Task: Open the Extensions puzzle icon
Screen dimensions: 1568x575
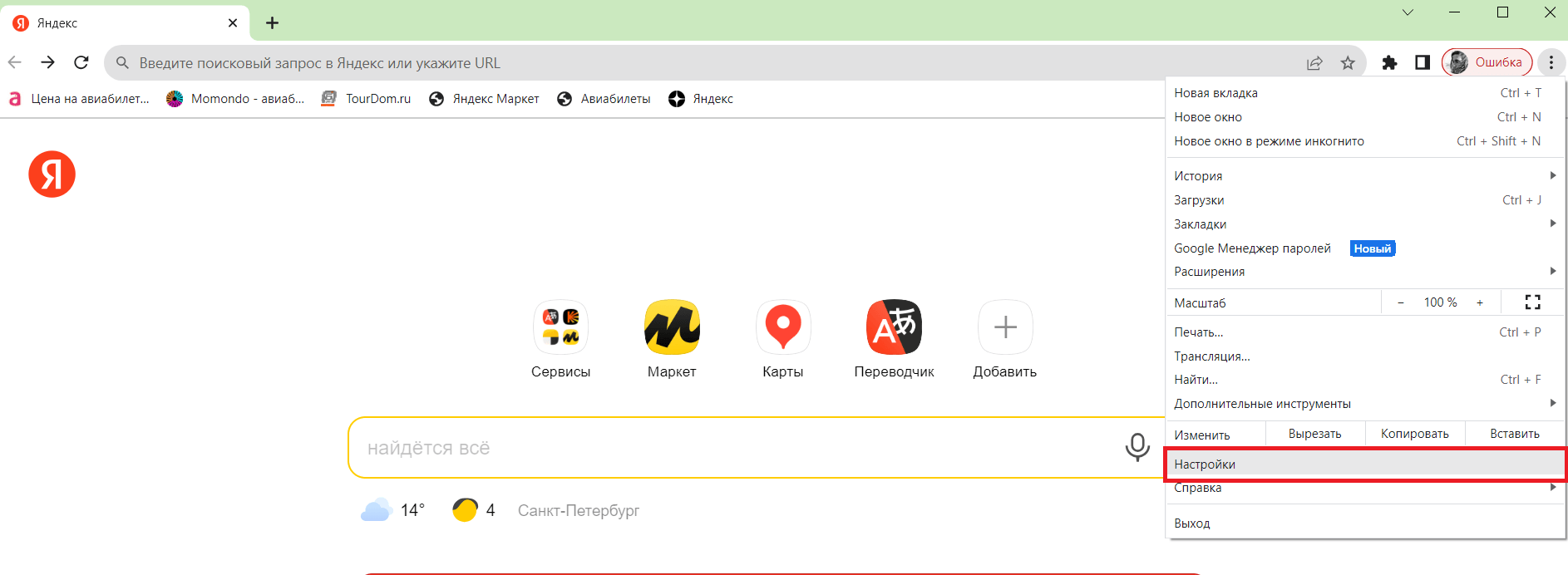Action: pyautogui.click(x=1389, y=62)
